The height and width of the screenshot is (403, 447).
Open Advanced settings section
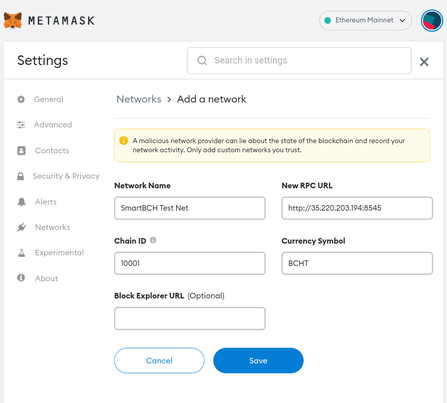(x=53, y=125)
